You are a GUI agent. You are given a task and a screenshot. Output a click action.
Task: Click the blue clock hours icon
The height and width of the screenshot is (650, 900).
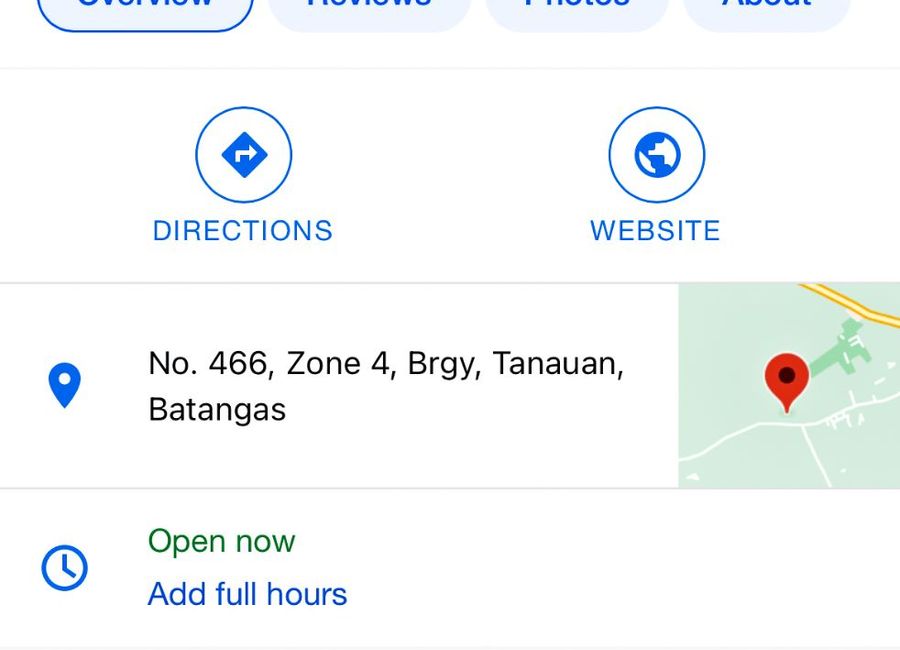(x=64, y=567)
